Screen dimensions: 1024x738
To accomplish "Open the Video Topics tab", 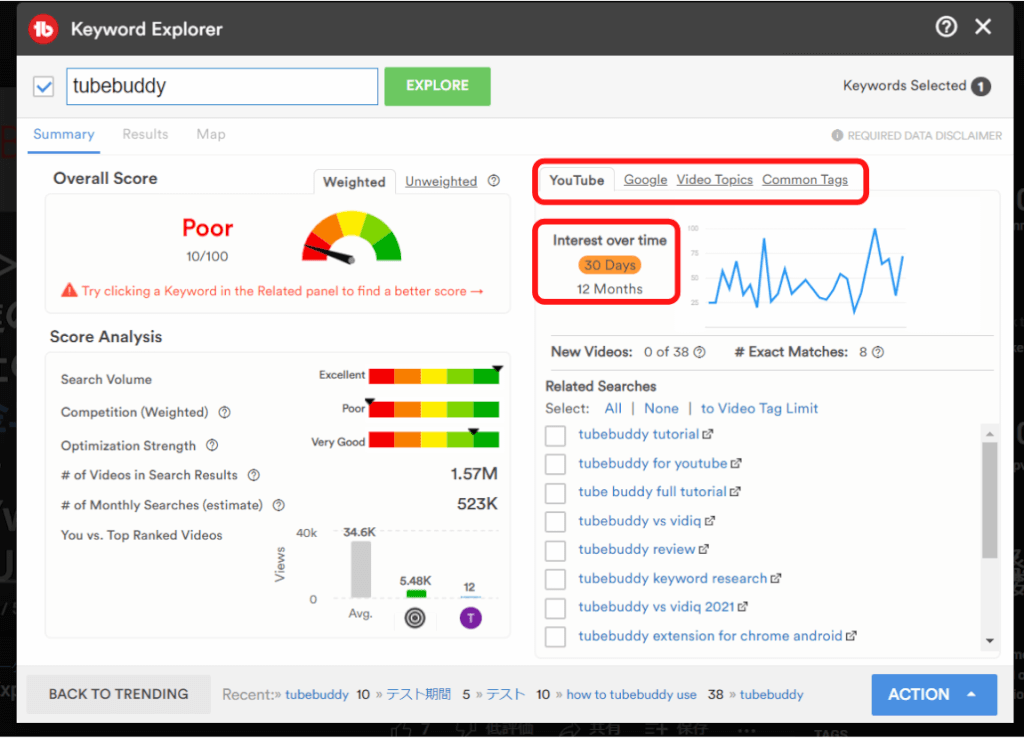I will pos(714,180).
